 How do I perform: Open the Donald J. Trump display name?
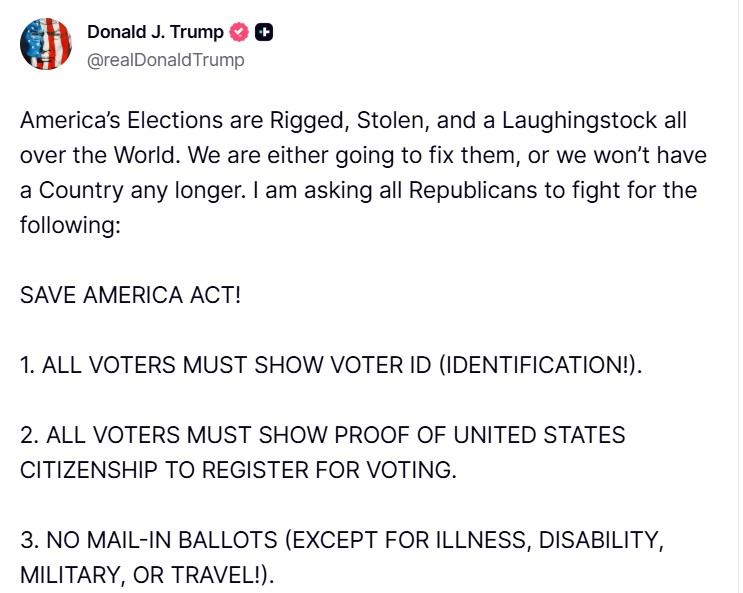tap(155, 32)
